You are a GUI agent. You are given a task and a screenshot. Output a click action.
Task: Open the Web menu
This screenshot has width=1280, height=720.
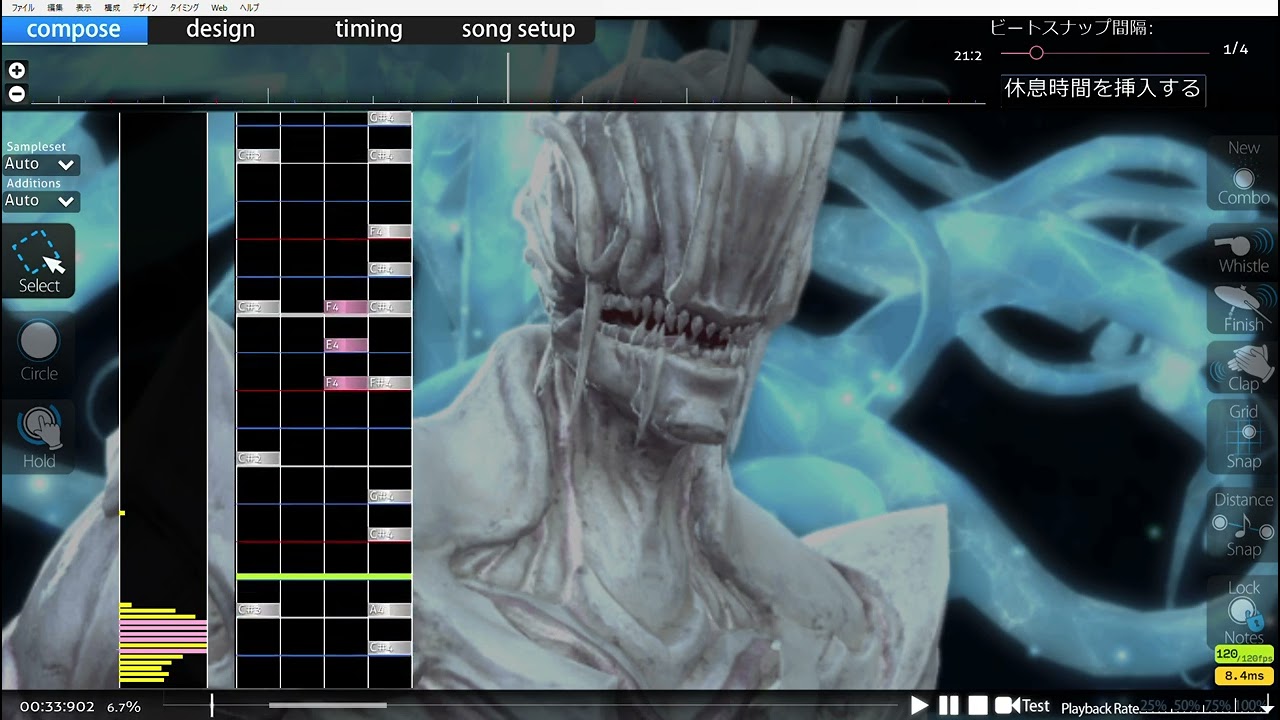coord(219,8)
